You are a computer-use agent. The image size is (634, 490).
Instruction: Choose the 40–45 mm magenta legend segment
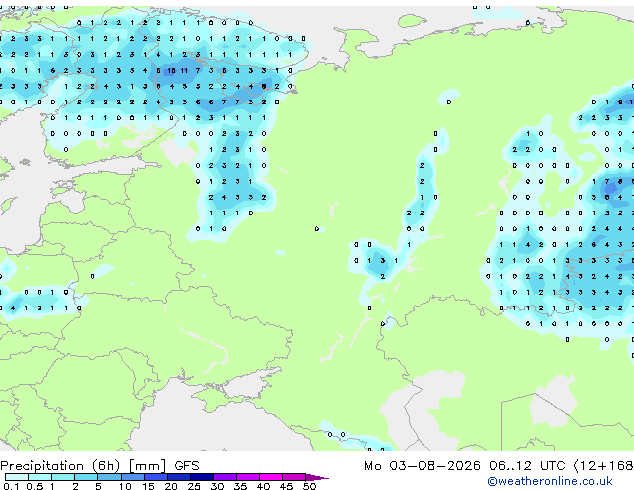pos(271,477)
